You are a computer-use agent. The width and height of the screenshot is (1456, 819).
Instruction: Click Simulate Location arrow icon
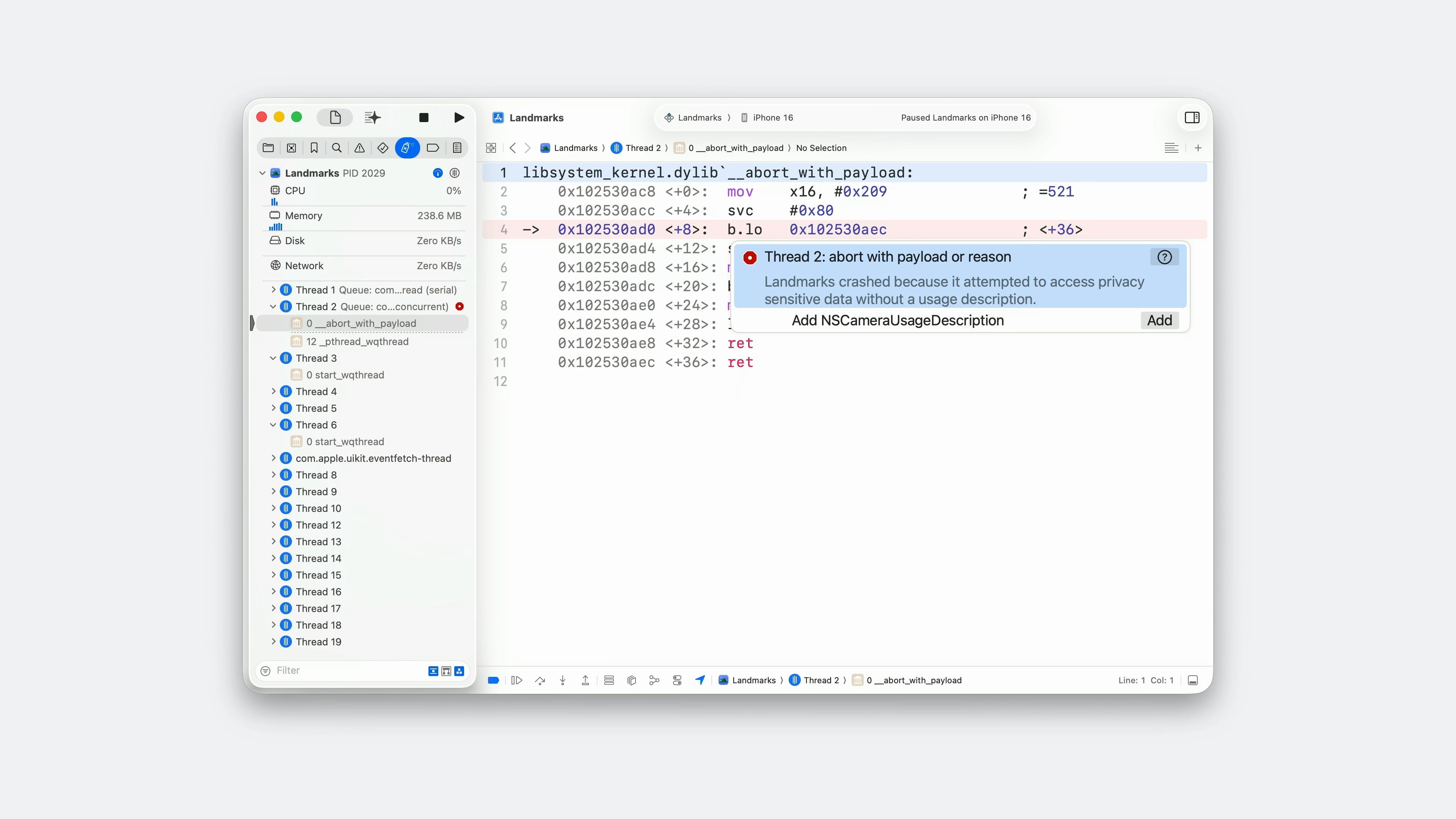click(700, 681)
